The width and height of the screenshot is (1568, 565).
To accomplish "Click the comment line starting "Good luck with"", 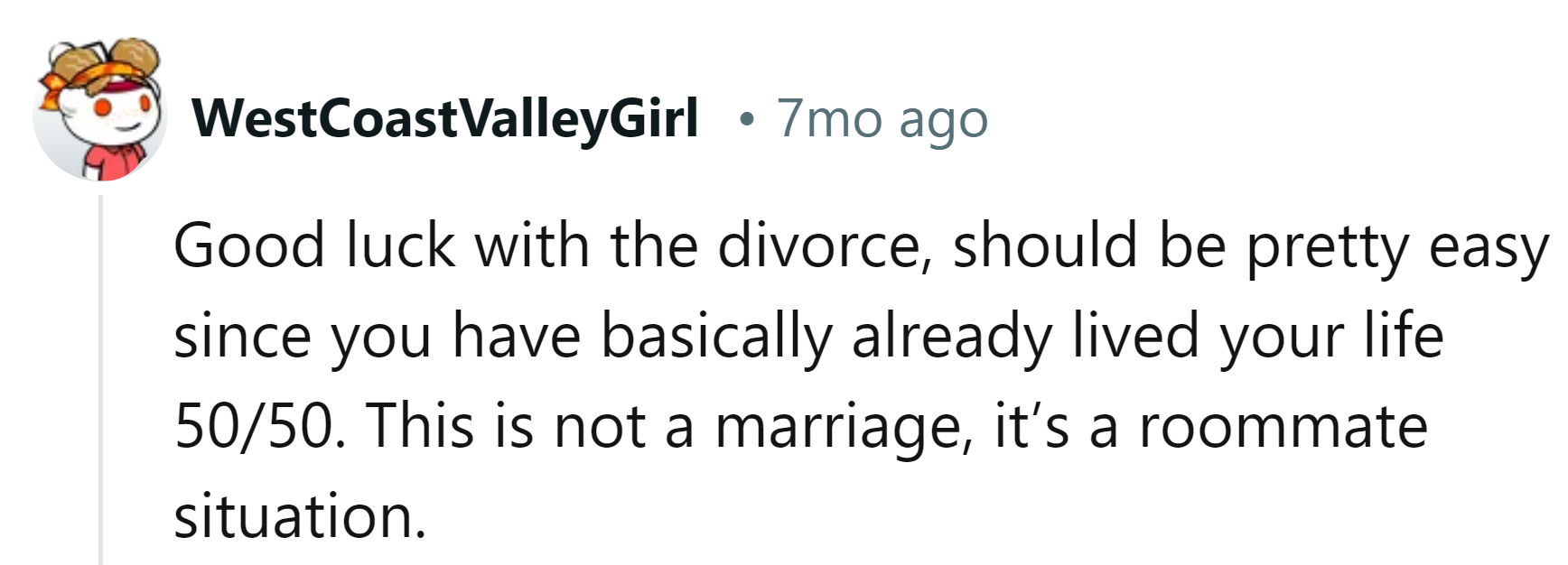I will pyautogui.click(x=862, y=246).
